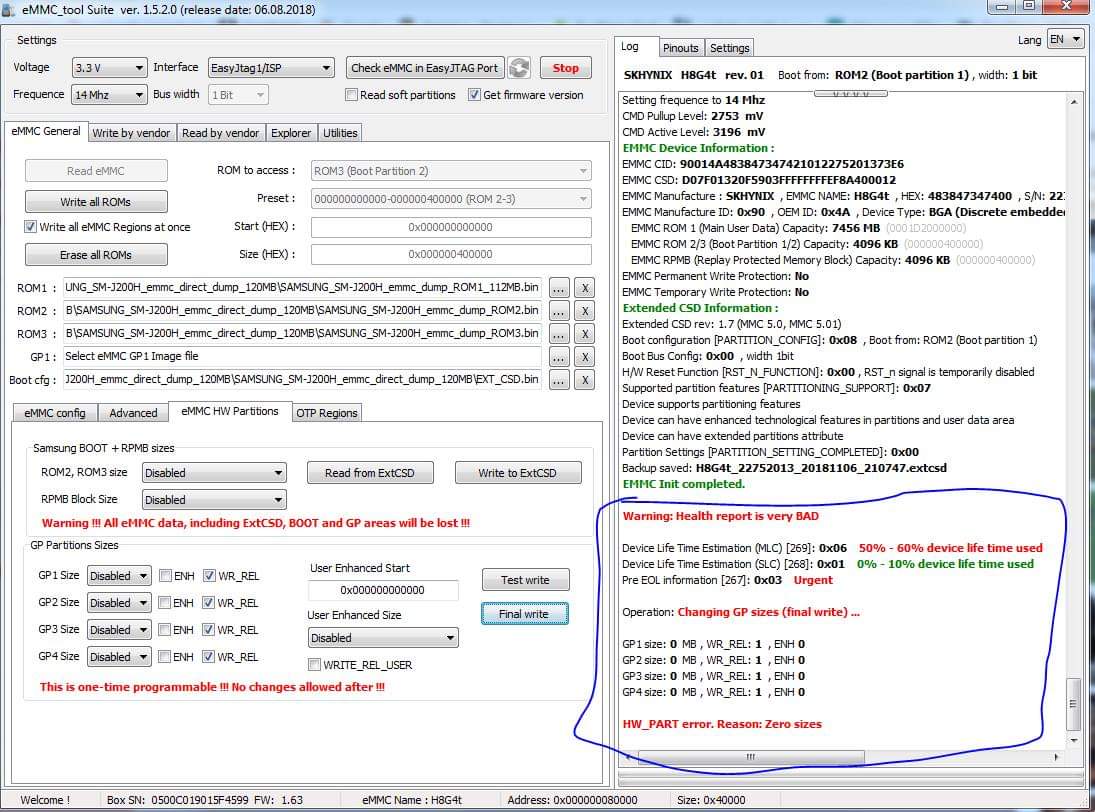Browse for GP1 image file
Image resolution: width=1095 pixels, height=812 pixels.
point(559,357)
